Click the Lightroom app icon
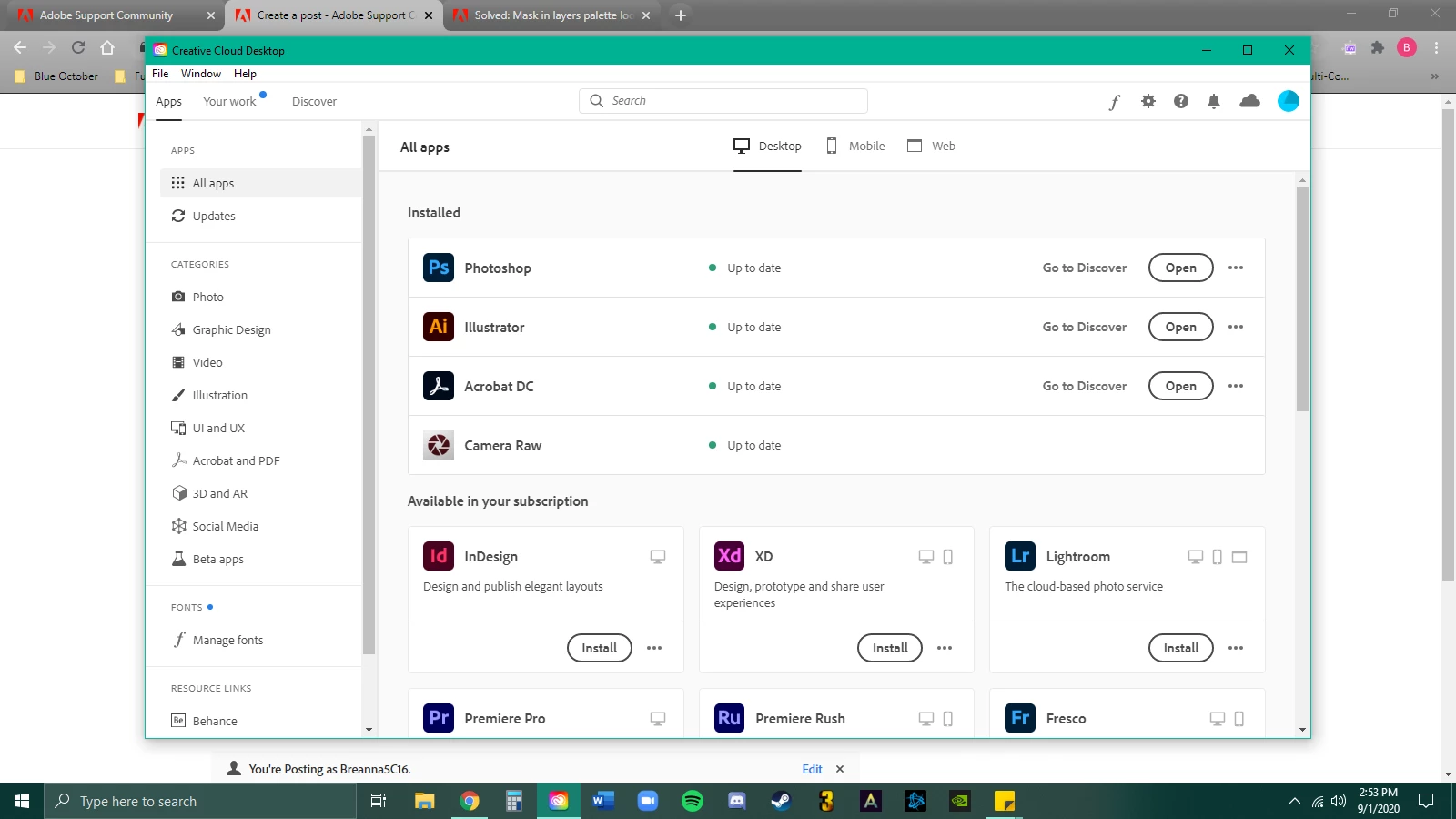The height and width of the screenshot is (819, 1456). tap(1020, 556)
